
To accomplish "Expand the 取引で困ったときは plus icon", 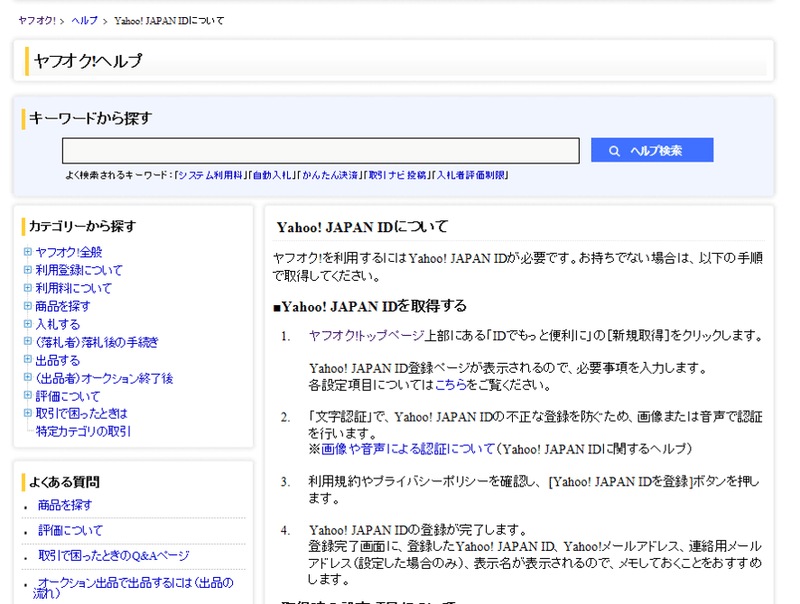I will click(x=28, y=413).
